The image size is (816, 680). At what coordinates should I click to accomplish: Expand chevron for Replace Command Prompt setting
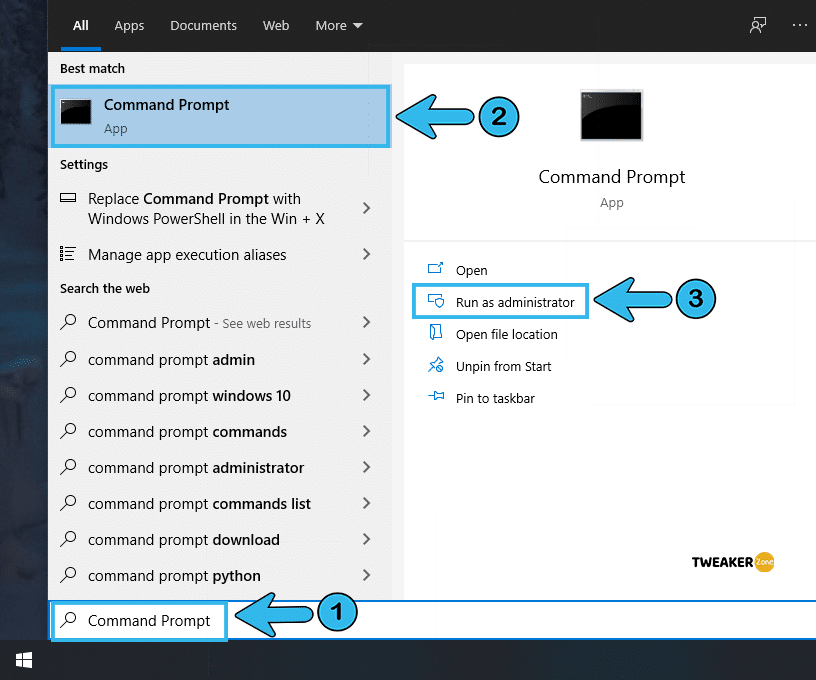tap(366, 208)
